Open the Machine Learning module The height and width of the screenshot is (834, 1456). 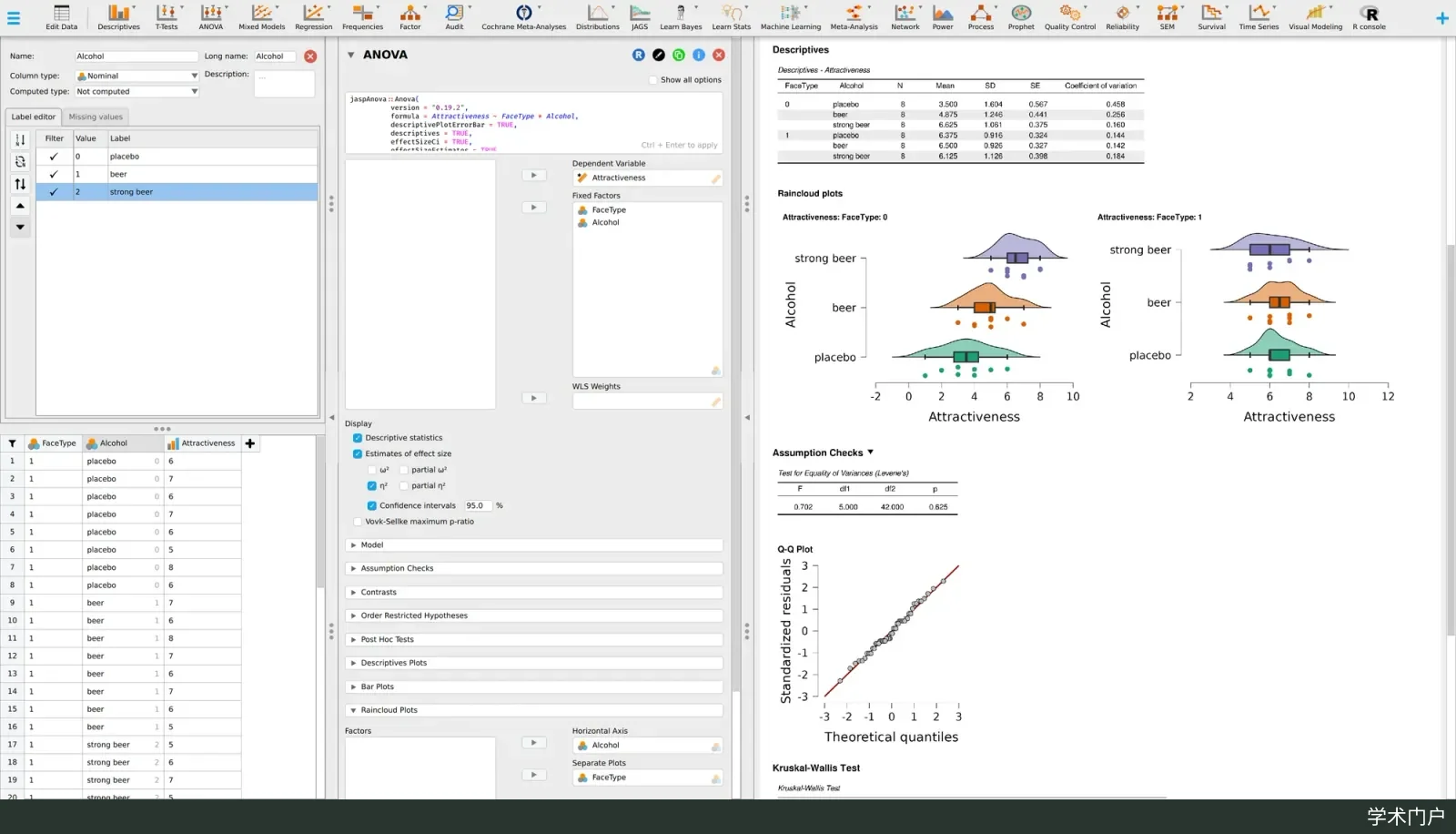pos(791,16)
